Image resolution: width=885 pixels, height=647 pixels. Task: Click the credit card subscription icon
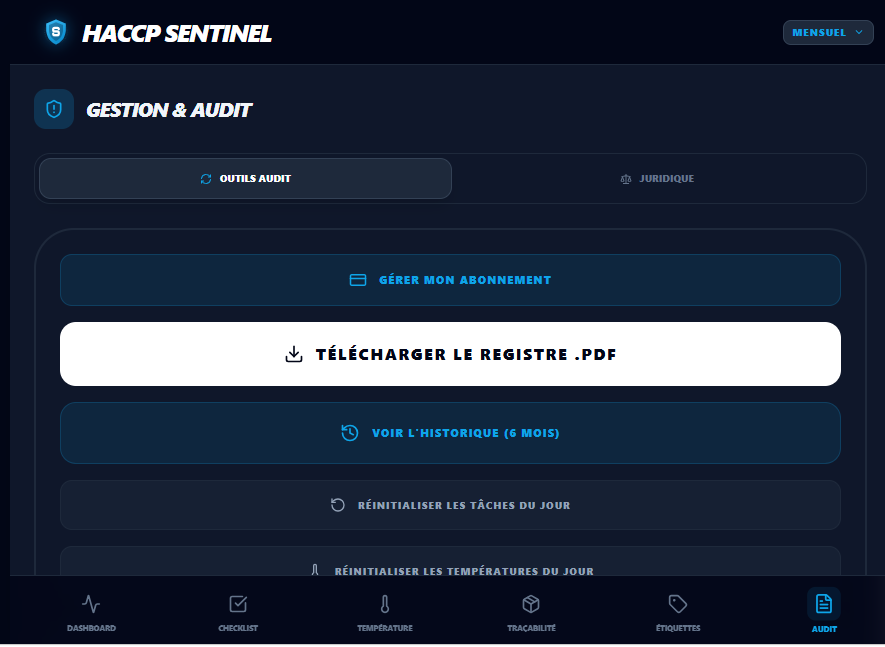[358, 280]
